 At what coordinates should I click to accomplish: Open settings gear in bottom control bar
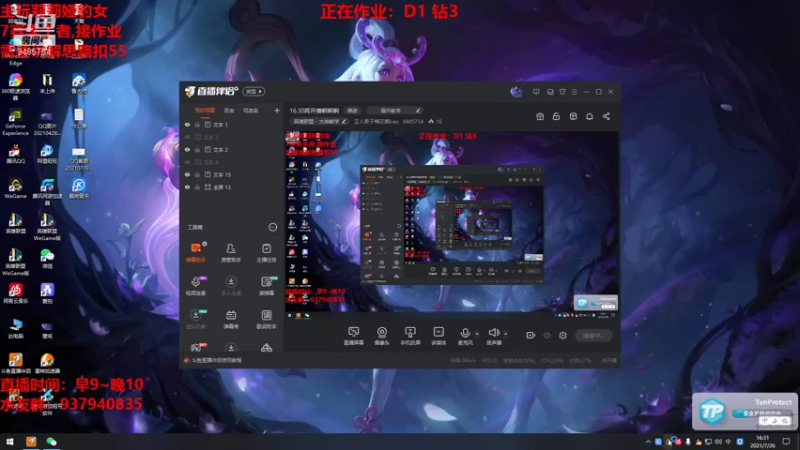pos(563,335)
